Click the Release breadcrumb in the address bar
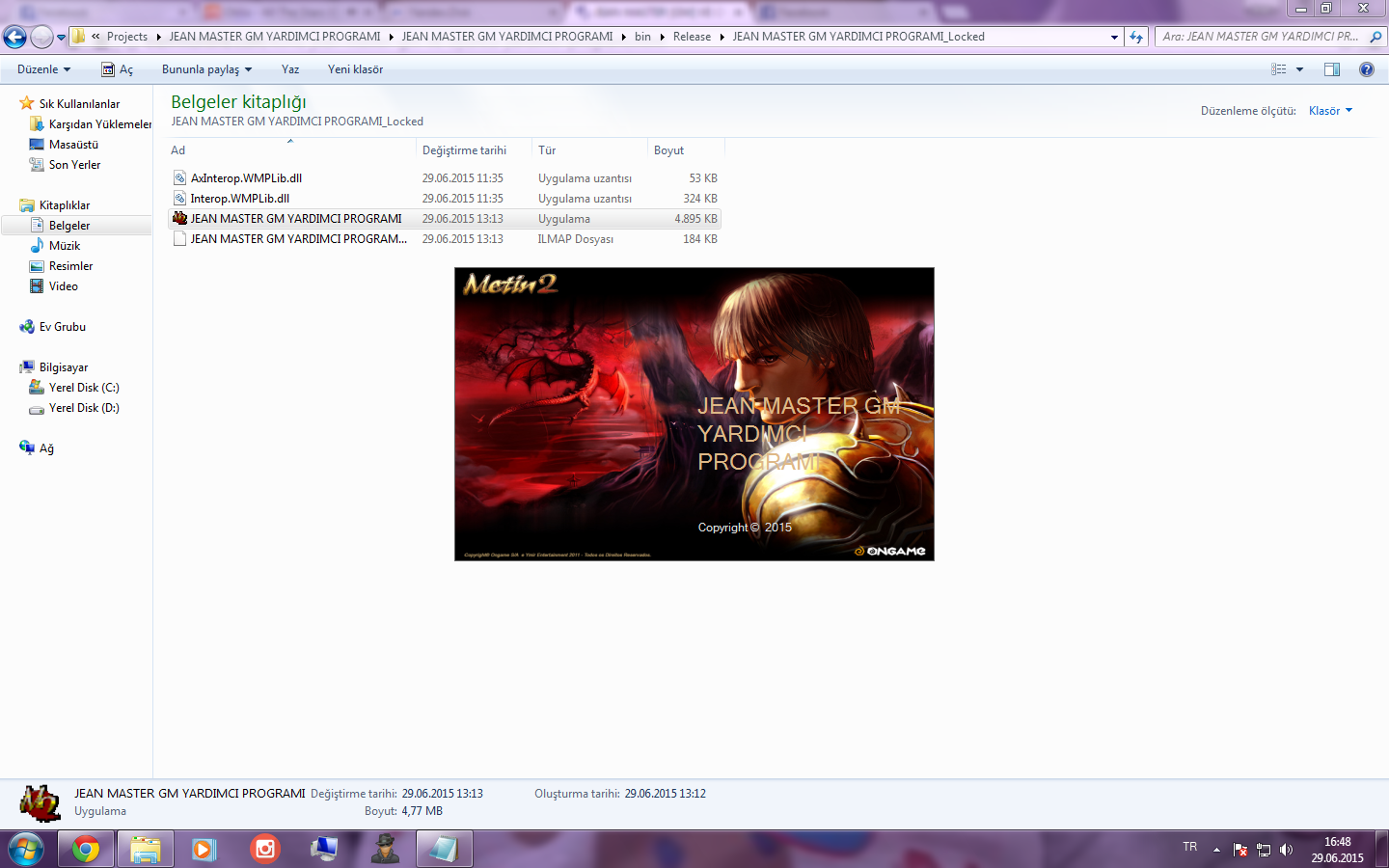This screenshot has height=868, width=1389. (692, 37)
